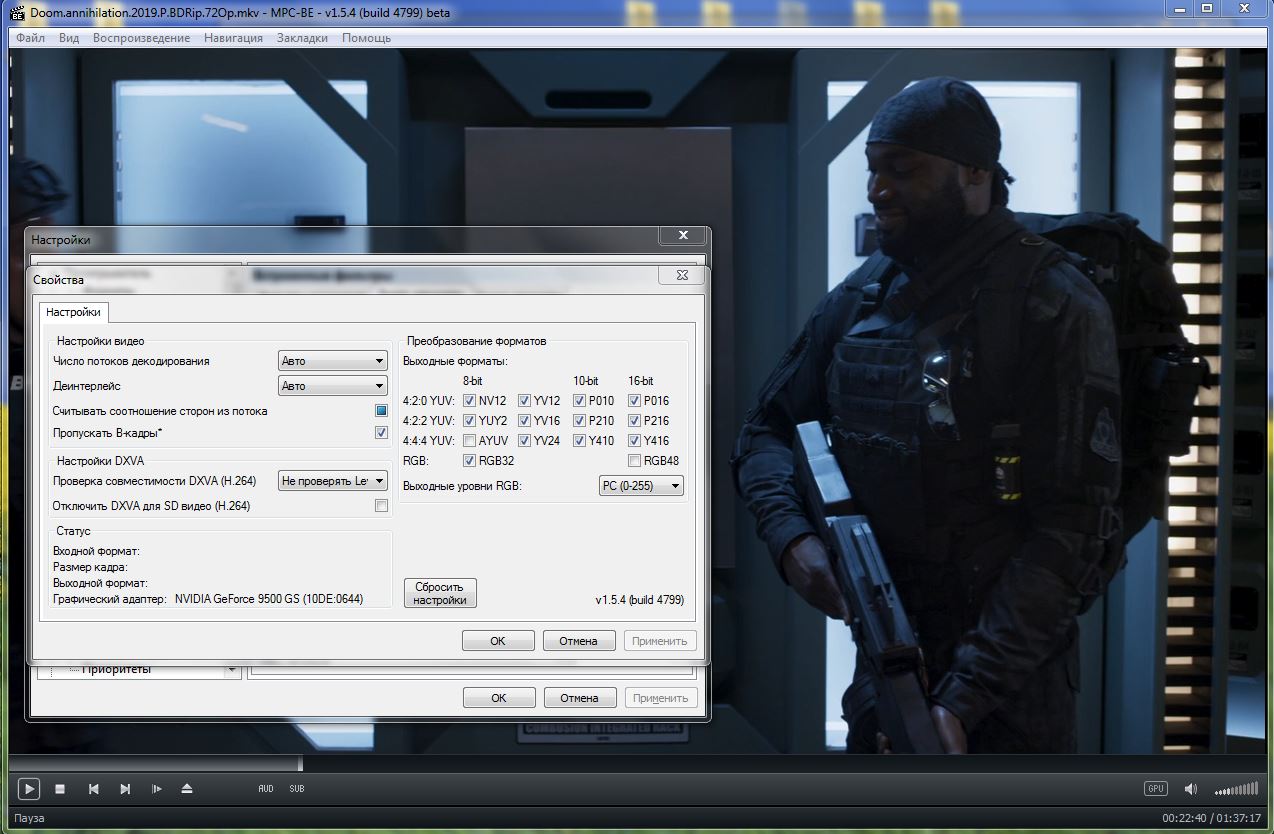Image resolution: width=1274 pixels, height=834 pixels.
Task: Open the Закладки menu
Action: (x=302, y=38)
